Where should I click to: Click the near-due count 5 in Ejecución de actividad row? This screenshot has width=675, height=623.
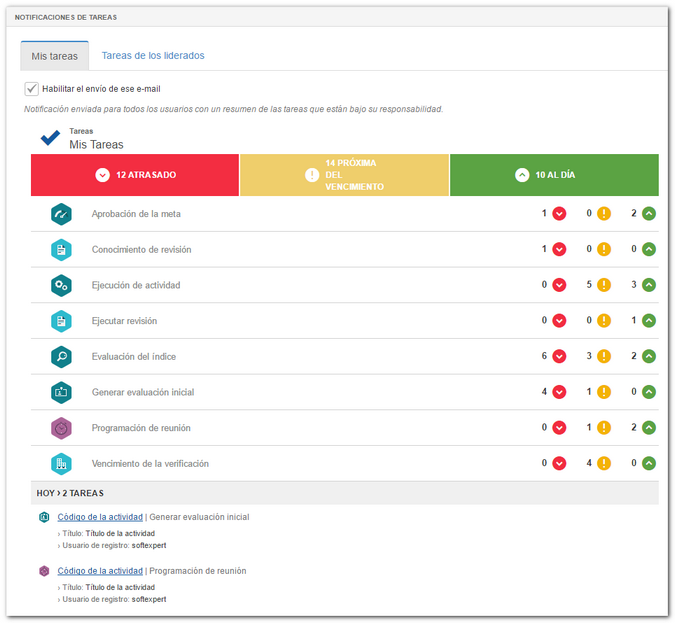[589, 285]
